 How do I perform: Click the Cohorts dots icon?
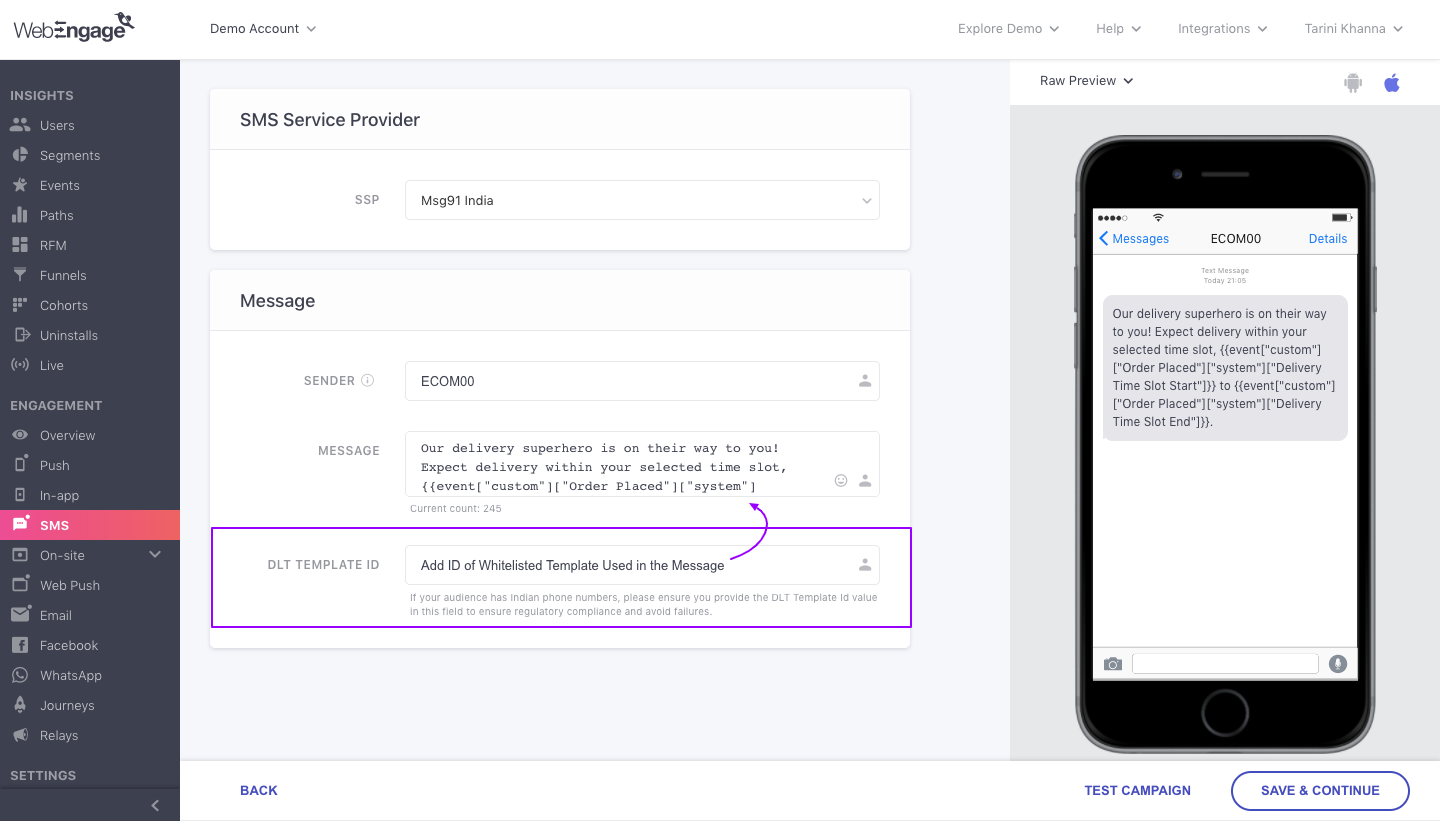[x=20, y=305]
